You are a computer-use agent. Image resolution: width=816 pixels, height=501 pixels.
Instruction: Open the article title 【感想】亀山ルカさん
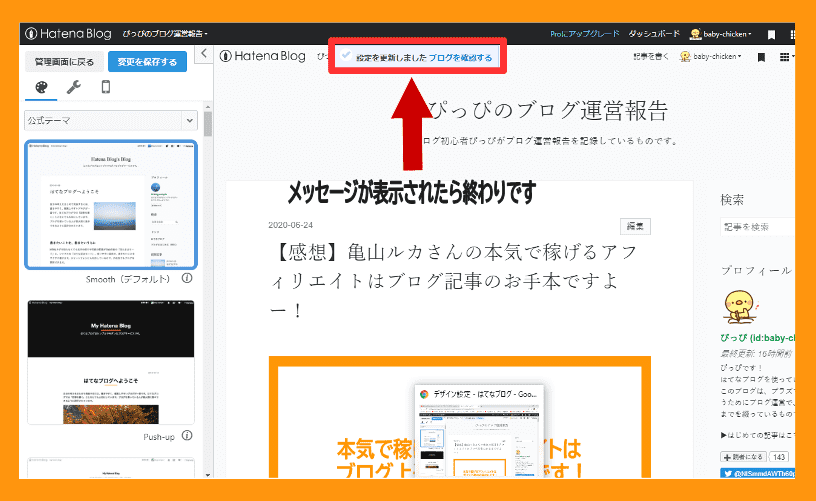pyautogui.click(x=453, y=281)
